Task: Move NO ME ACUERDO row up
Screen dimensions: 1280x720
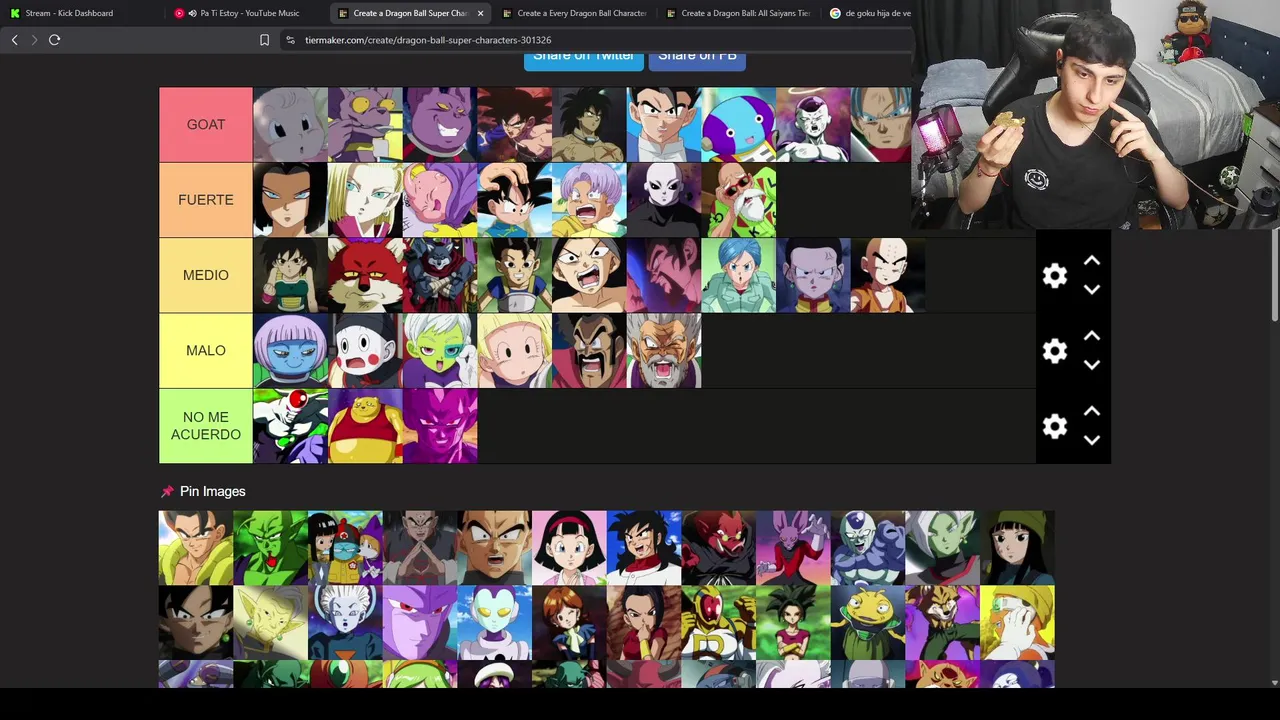Action: tap(1092, 411)
